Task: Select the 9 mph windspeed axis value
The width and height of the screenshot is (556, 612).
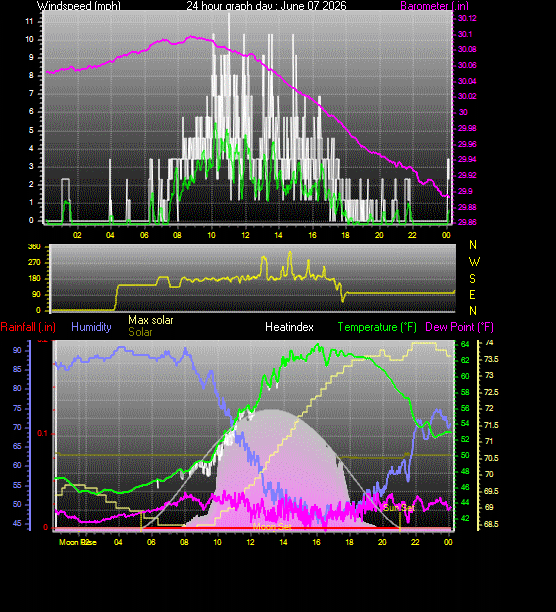Action: (x=31, y=57)
